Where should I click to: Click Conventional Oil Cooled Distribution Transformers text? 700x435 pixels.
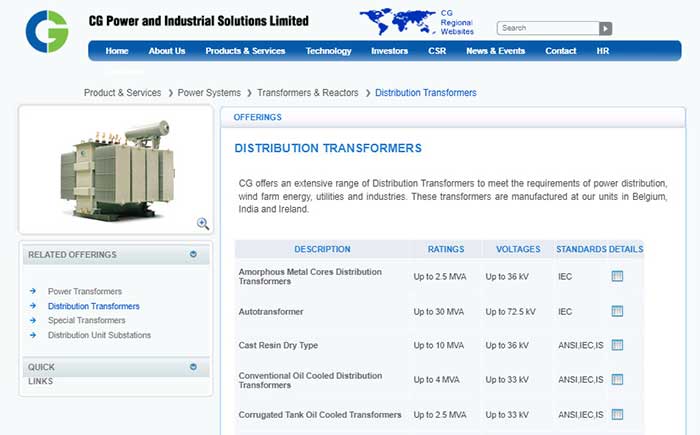[x=310, y=380]
